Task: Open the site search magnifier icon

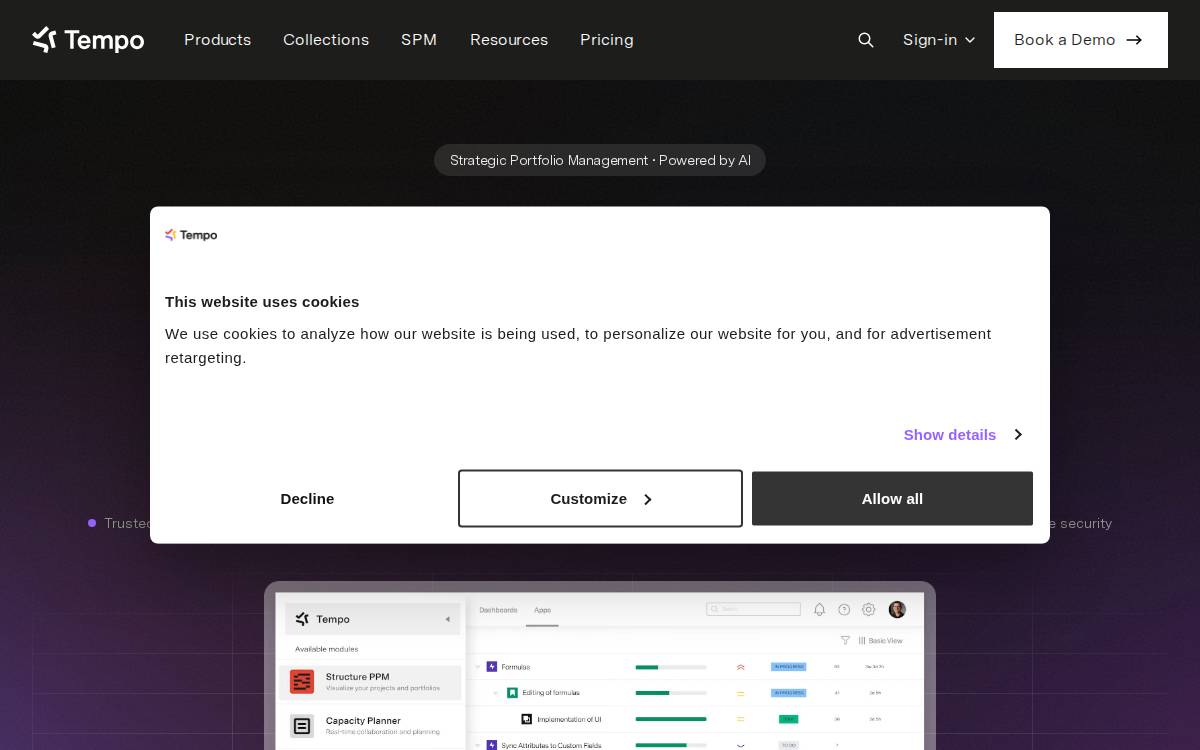Action: click(866, 40)
